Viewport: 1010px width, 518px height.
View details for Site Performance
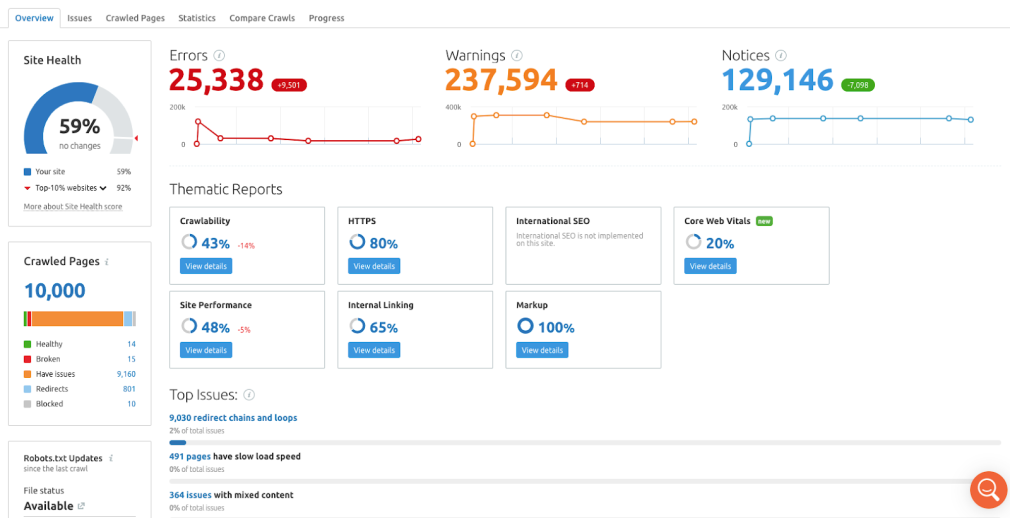(206, 350)
